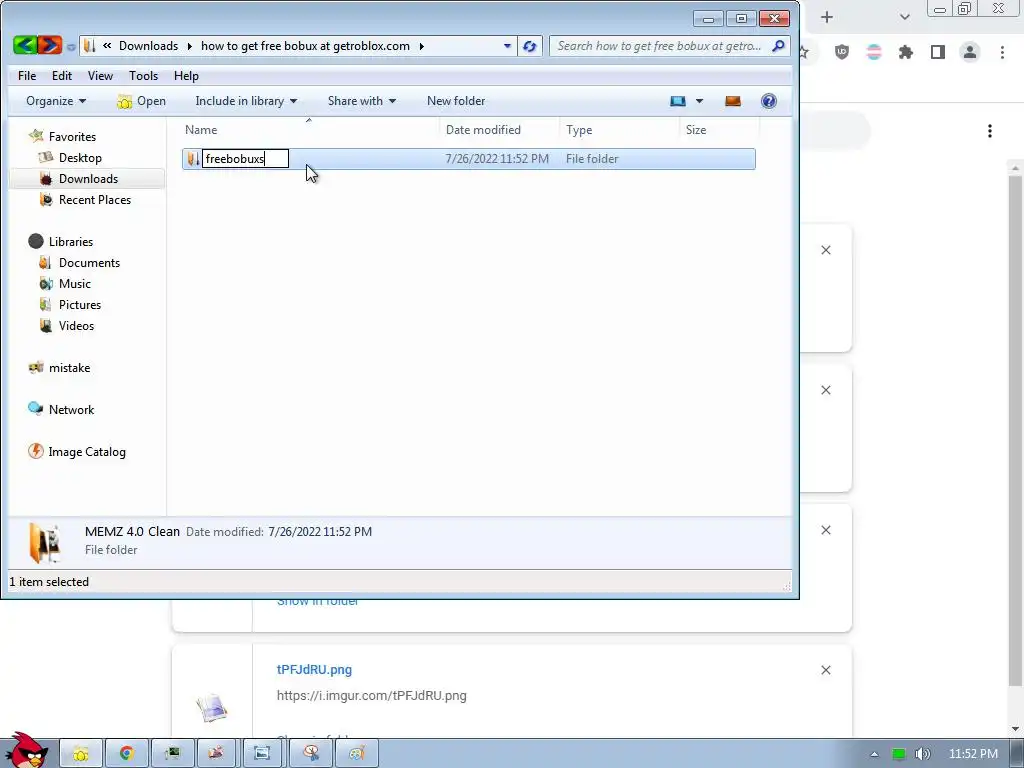Click inside the freebobuxs rename text field
Screen dimensions: 1024x768
click(245, 159)
